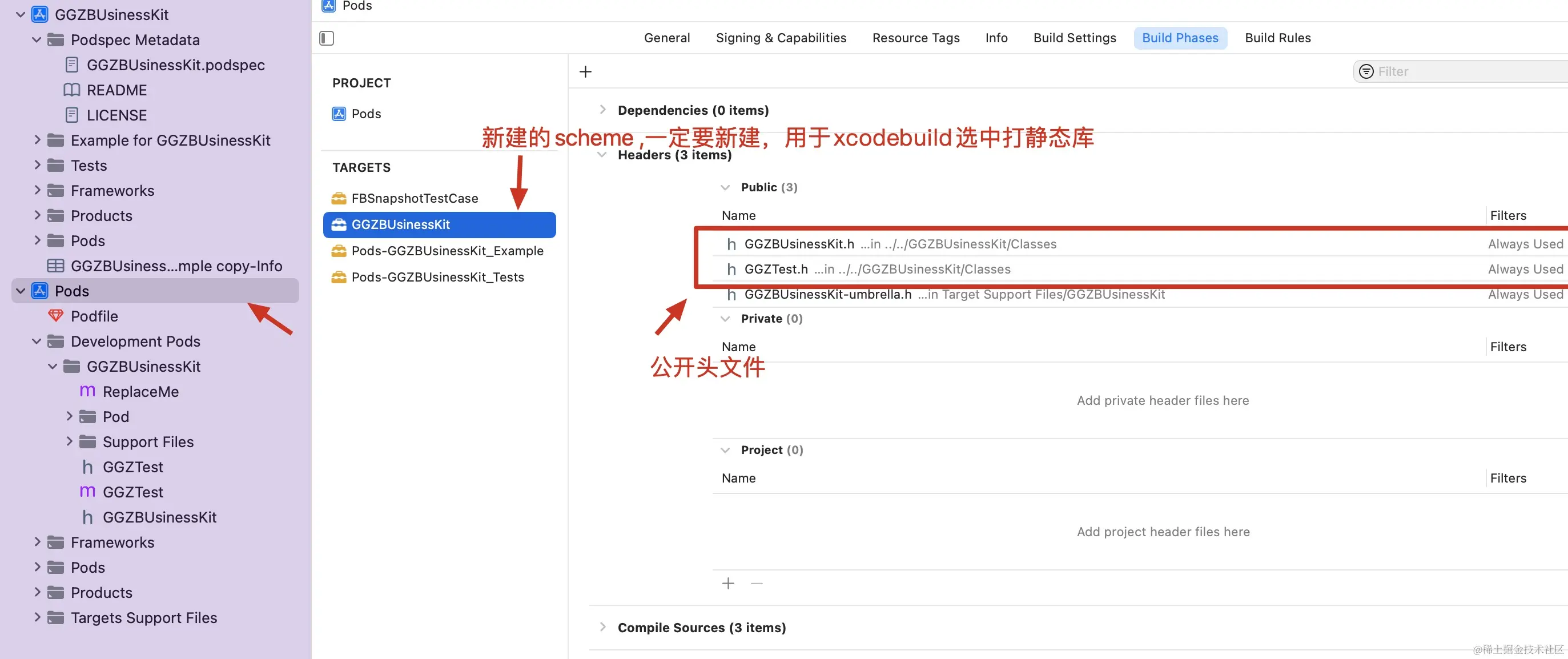Expand the Tests folder

tap(37, 165)
